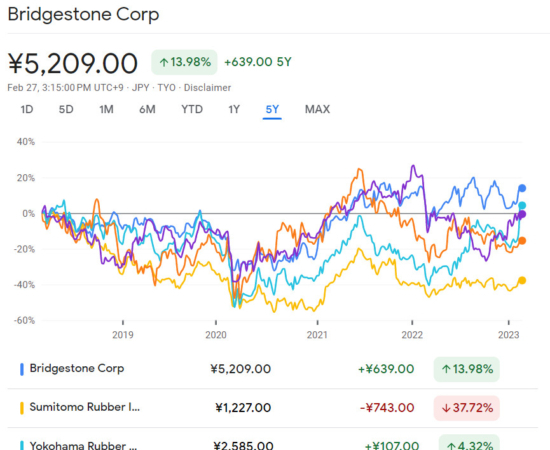Click the -60% y-axis label
The height and width of the screenshot is (450, 550).
point(24,320)
